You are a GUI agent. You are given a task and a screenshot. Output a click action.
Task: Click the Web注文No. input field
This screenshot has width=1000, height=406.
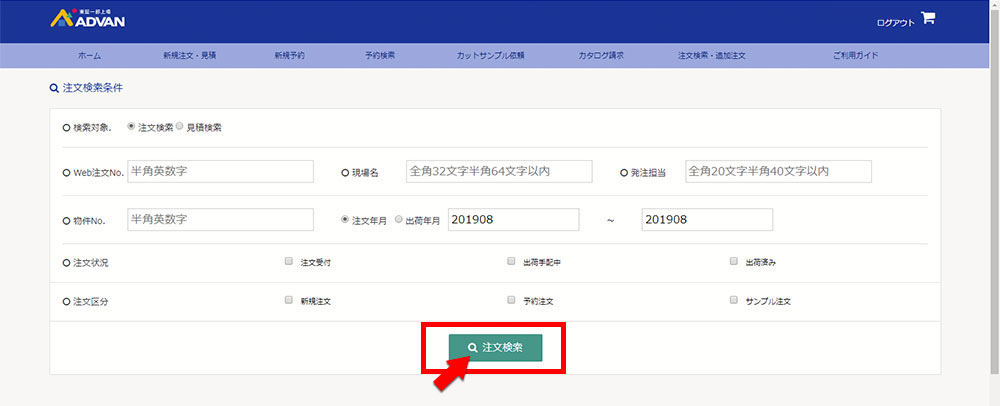(x=220, y=172)
